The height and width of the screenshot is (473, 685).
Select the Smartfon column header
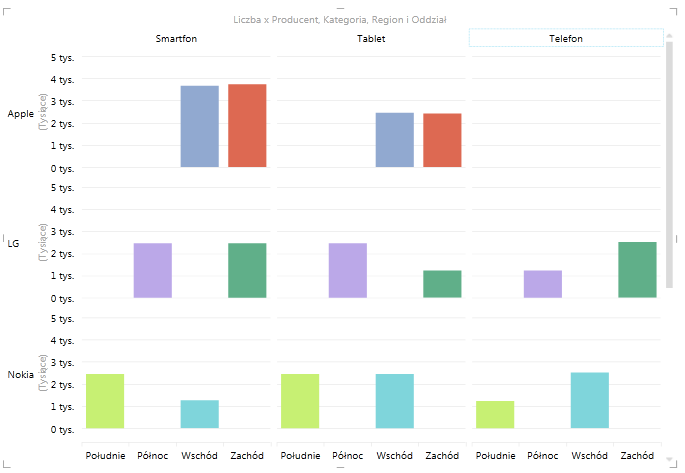point(175,38)
